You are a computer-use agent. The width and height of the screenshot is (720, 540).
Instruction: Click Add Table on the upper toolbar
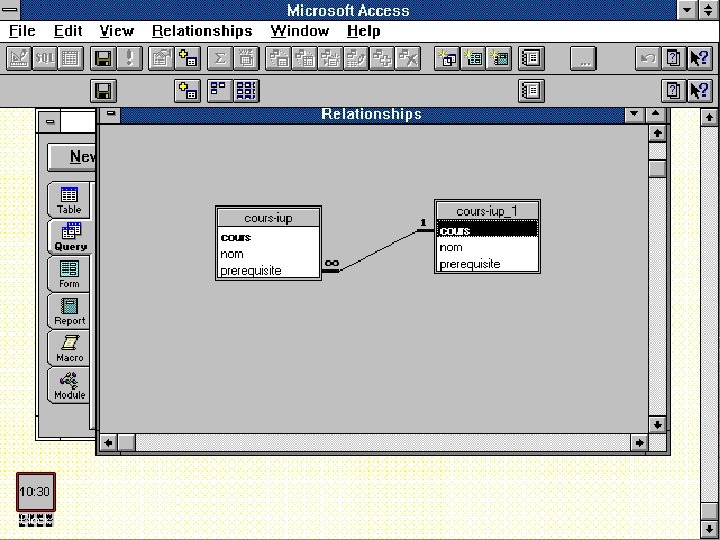187,58
